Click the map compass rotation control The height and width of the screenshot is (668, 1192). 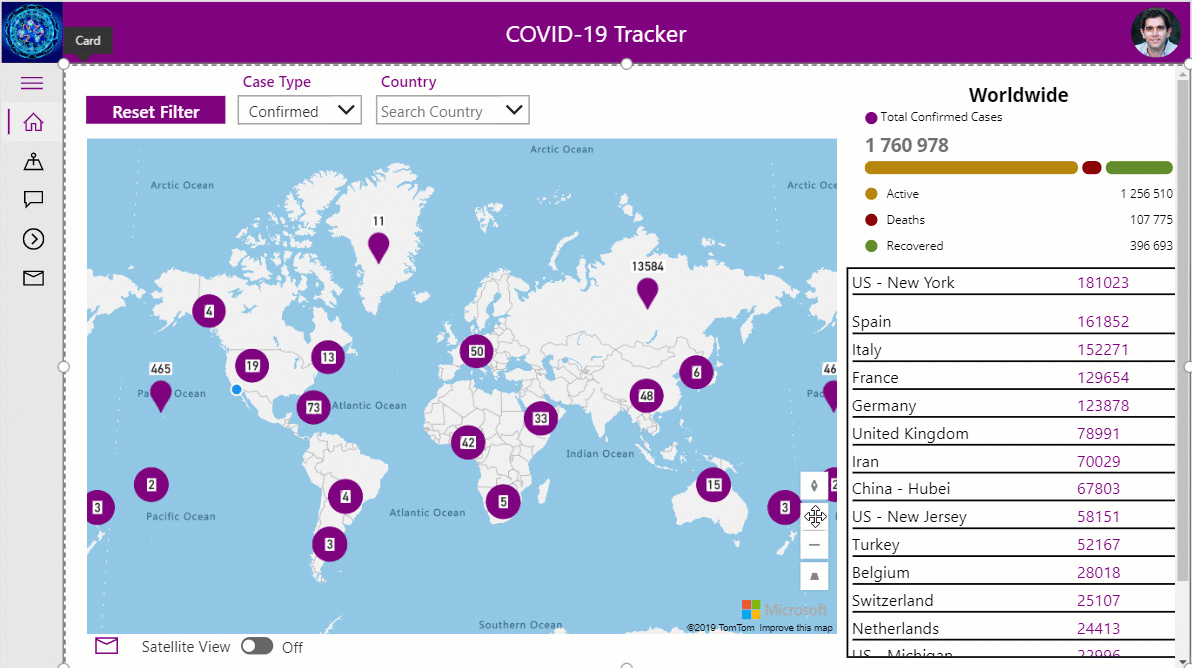pyautogui.click(x=814, y=486)
